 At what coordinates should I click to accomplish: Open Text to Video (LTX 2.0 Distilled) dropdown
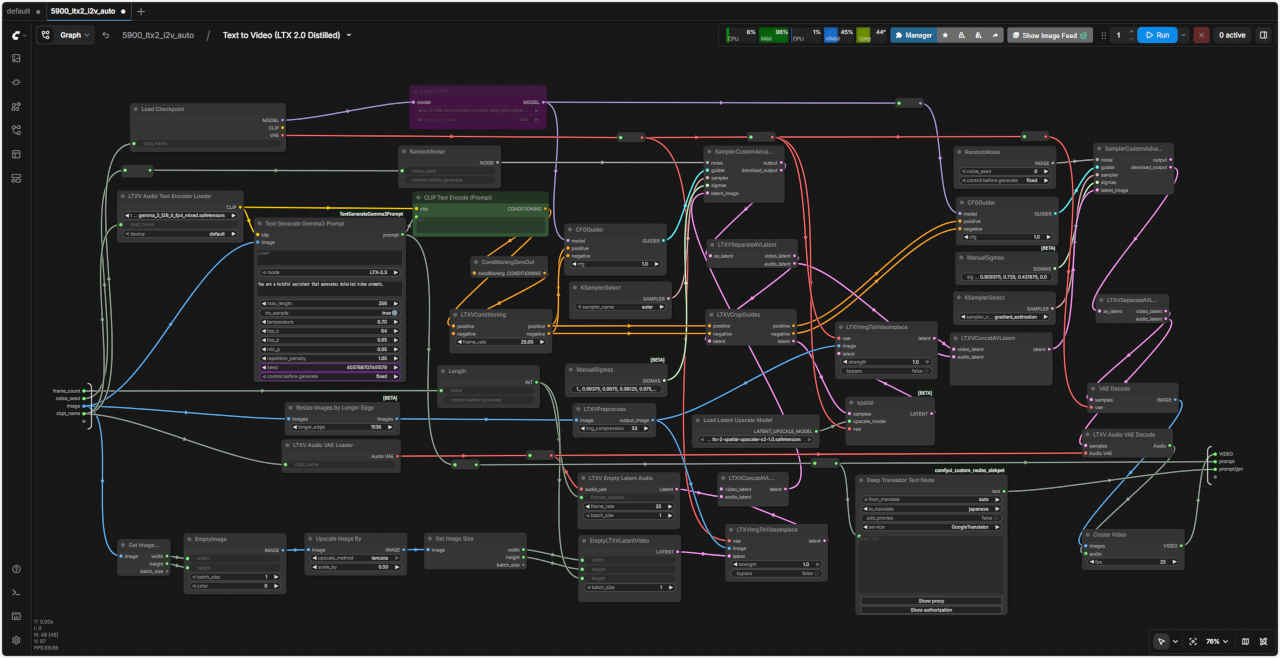pyautogui.click(x=286, y=35)
